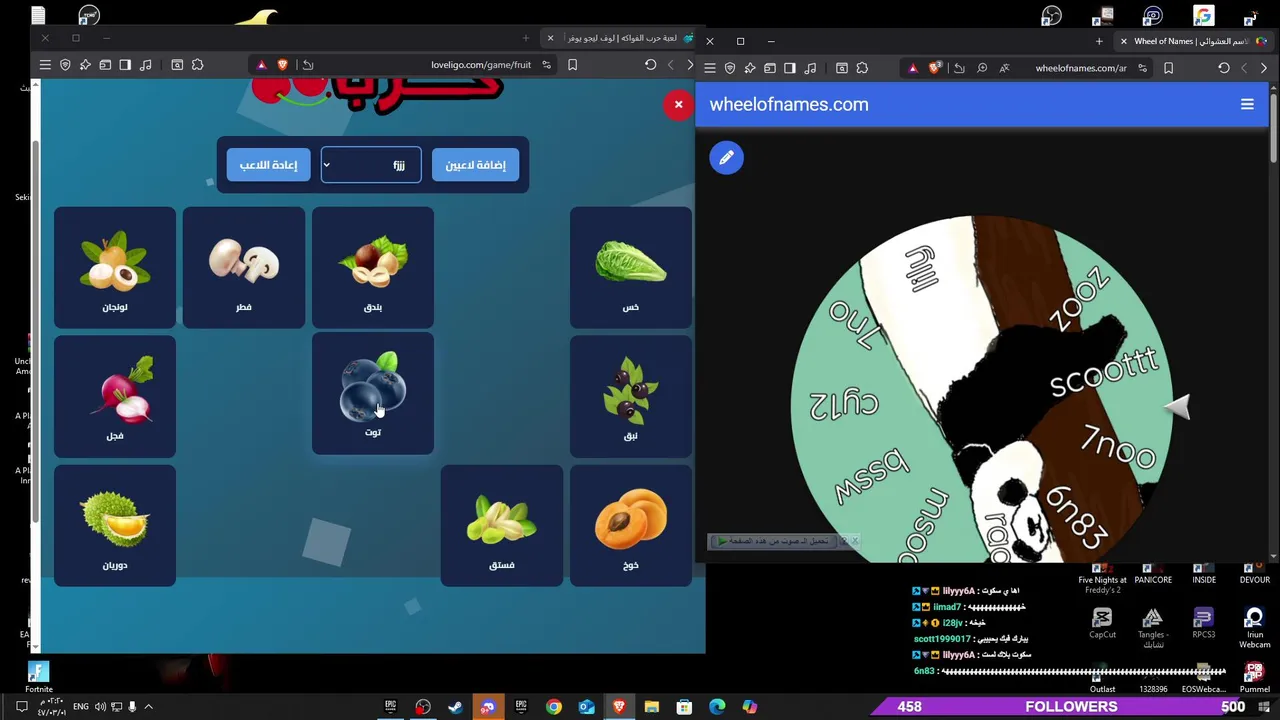The height and width of the screenshot is (720, 1280).
Task: Open wheelofnames hamburger menu
Action: (x=1247, y=104)
